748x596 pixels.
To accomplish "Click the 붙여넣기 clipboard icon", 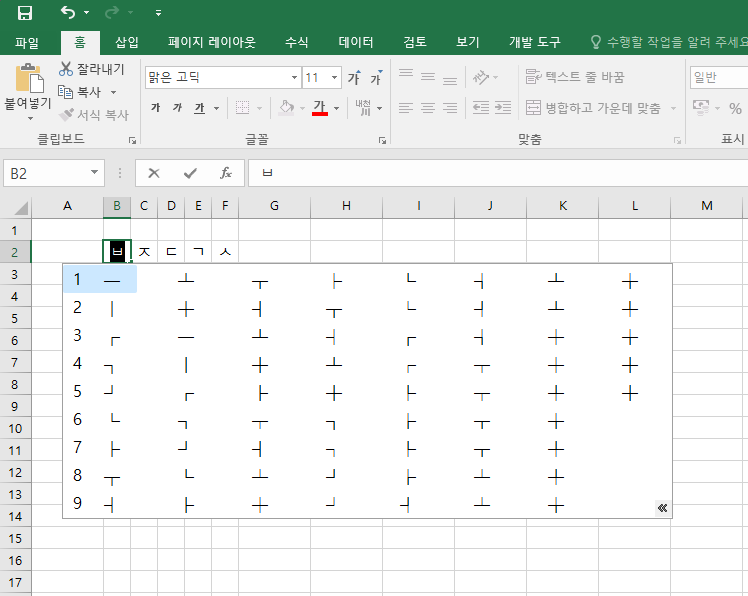I will [x=29, y=78].
